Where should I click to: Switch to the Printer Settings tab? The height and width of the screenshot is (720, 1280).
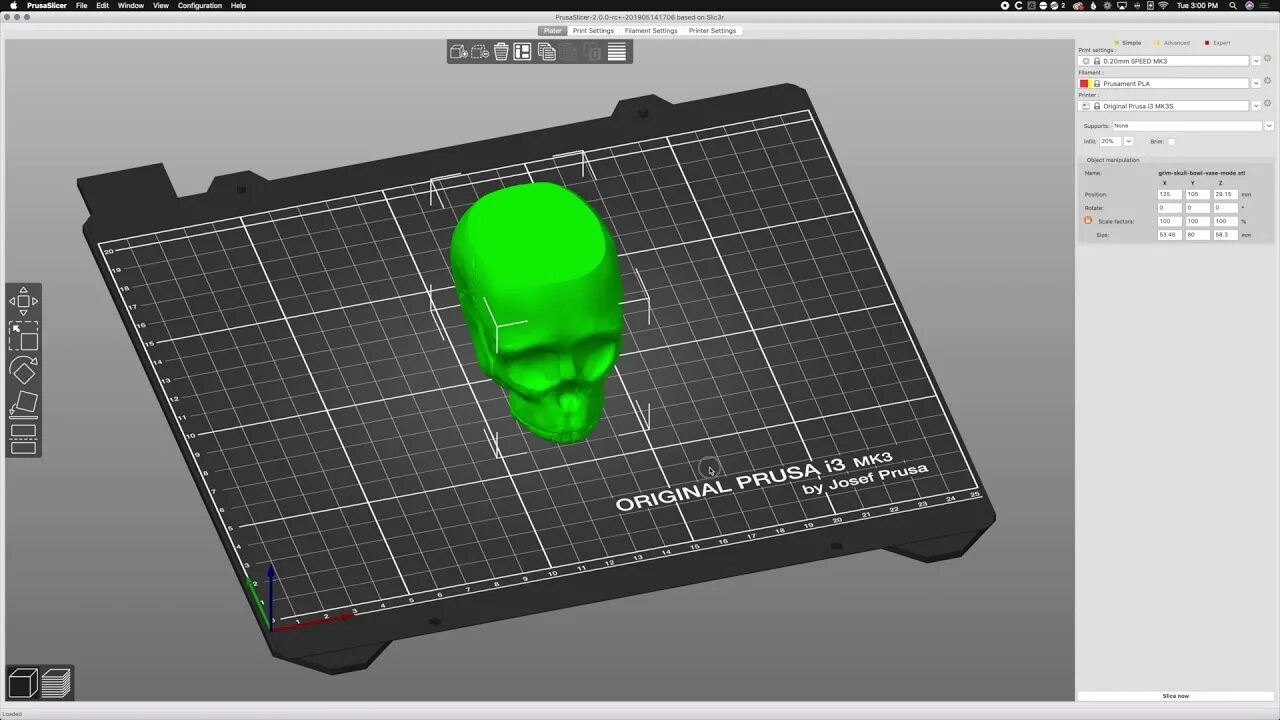coord(712,30)
